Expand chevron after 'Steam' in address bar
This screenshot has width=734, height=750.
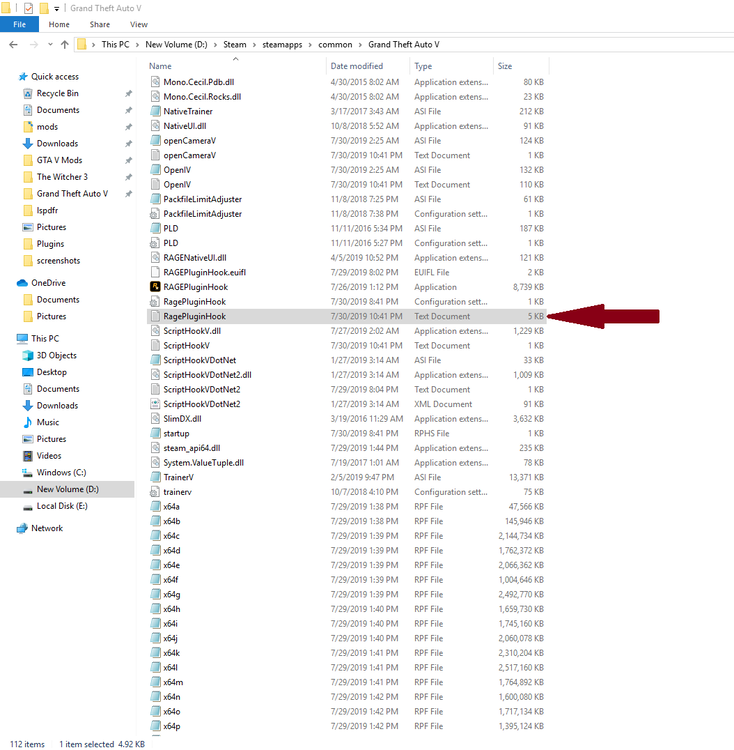[254, 44]
